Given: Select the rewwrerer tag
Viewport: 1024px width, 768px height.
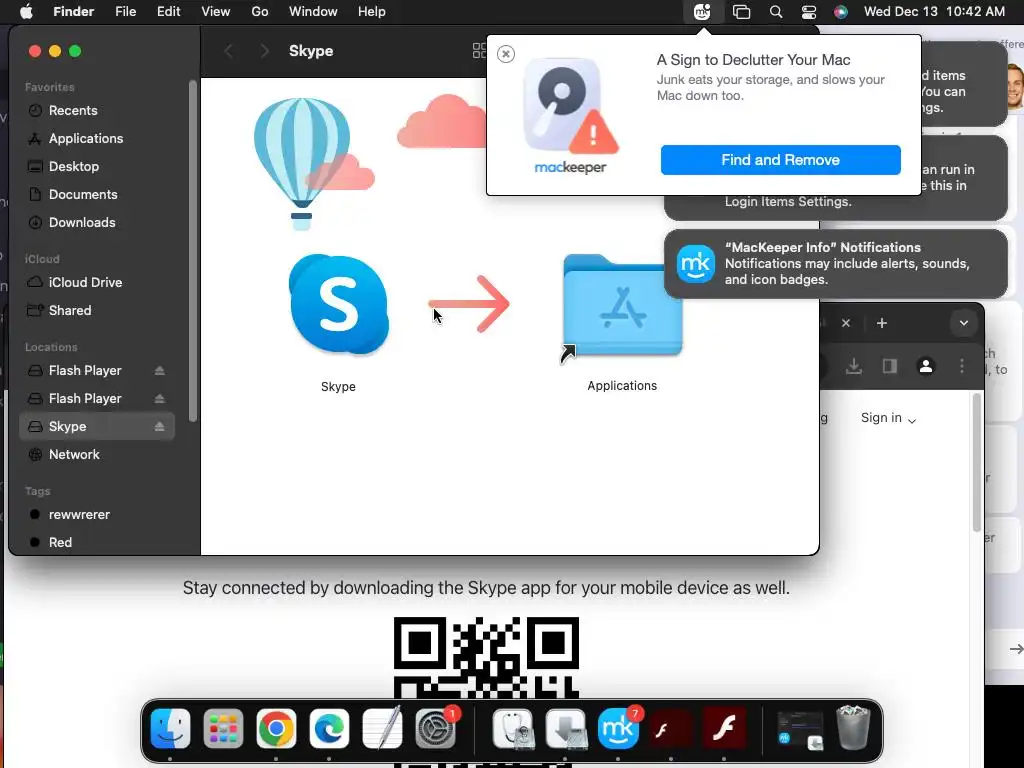Looking at the screenshot, I should [97, 515].
